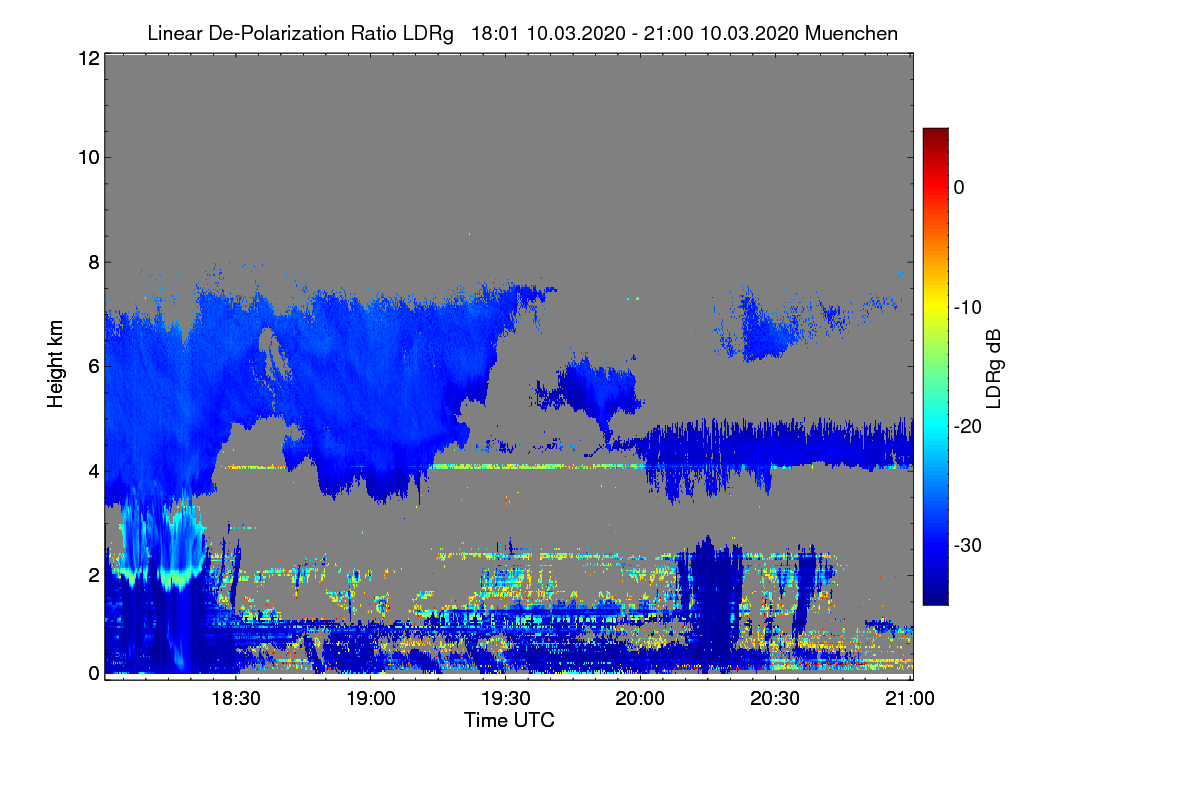Click the 21:00 time tick label

pyautogui.click(x=909, y=698)
